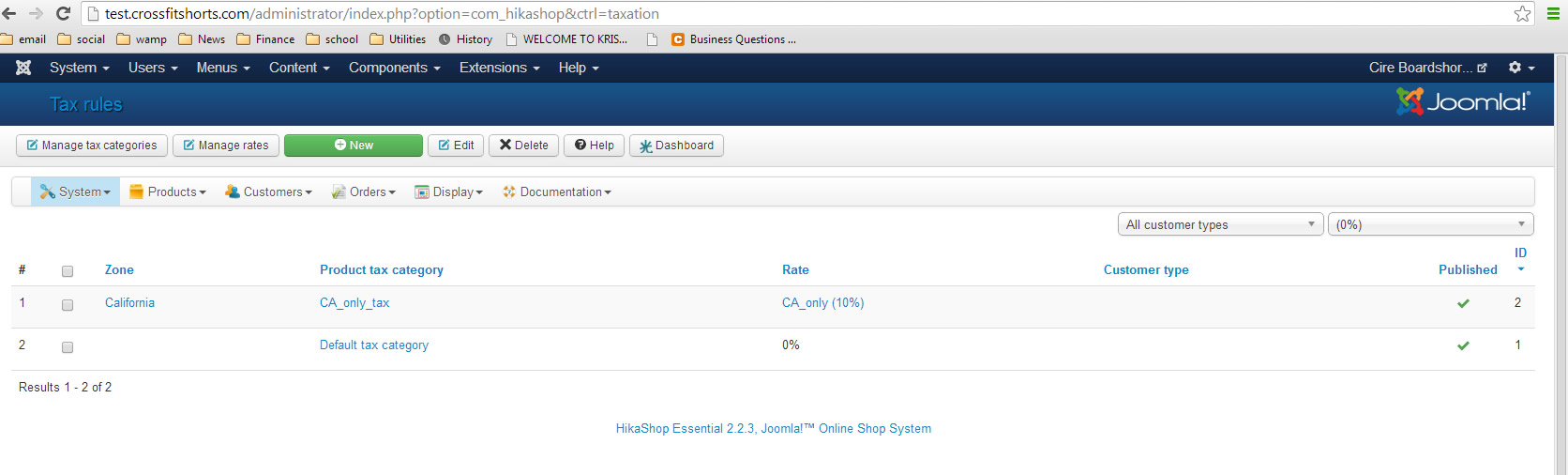Click the Joomla logo icon in admin menu
Viewport: 1568px width, 475px height.
24,68
